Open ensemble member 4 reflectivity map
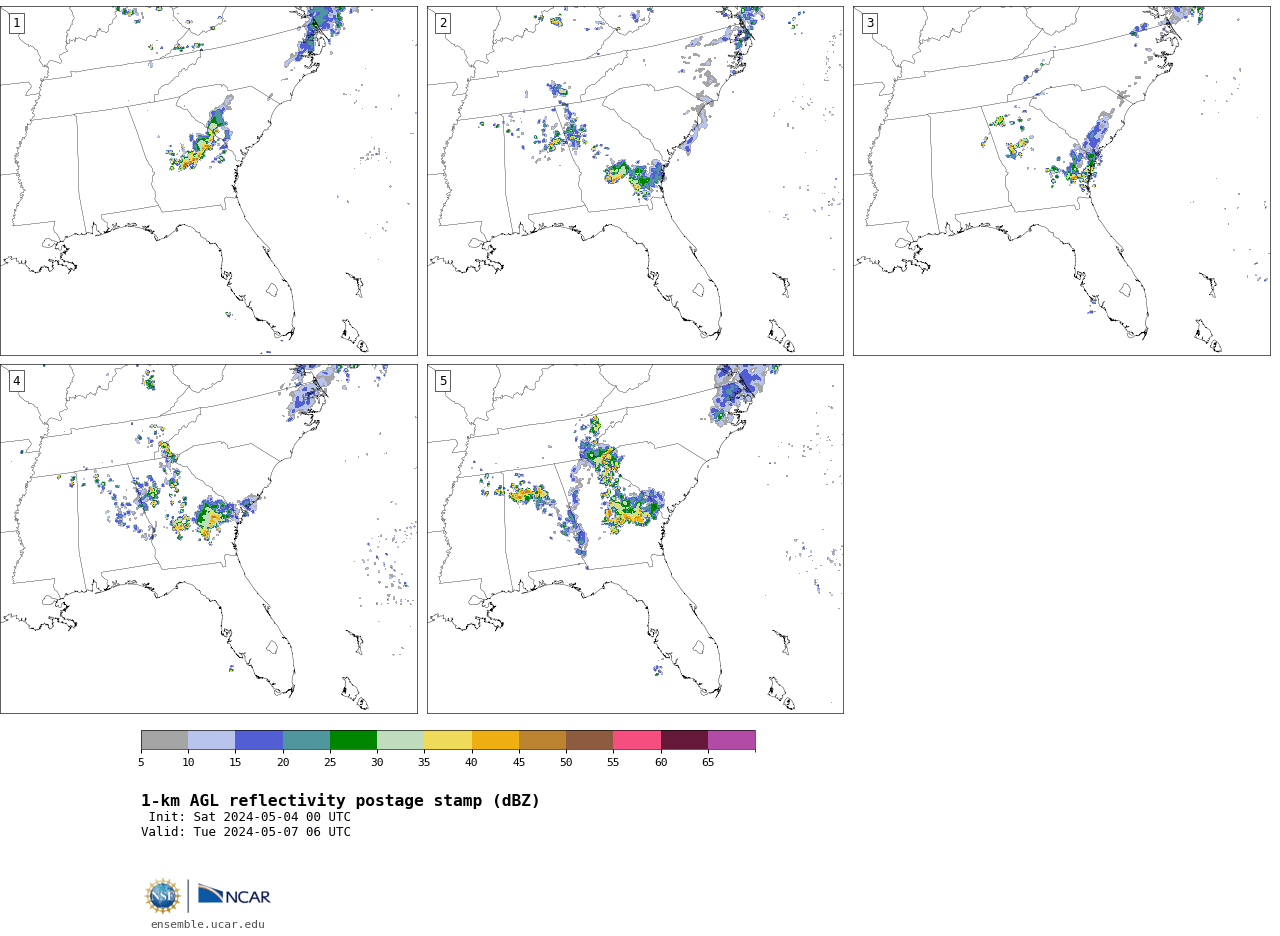 coord(208,539)
